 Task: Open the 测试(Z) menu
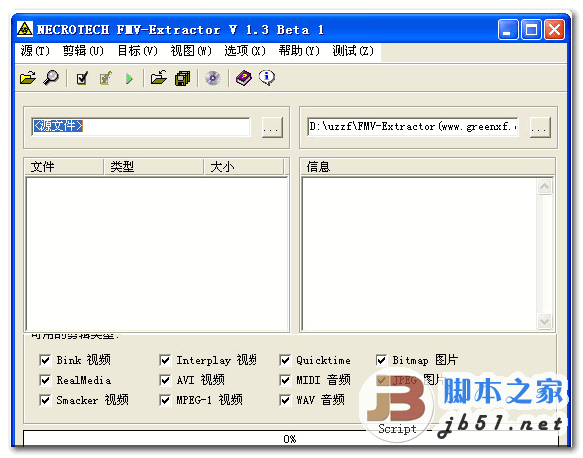353,51
